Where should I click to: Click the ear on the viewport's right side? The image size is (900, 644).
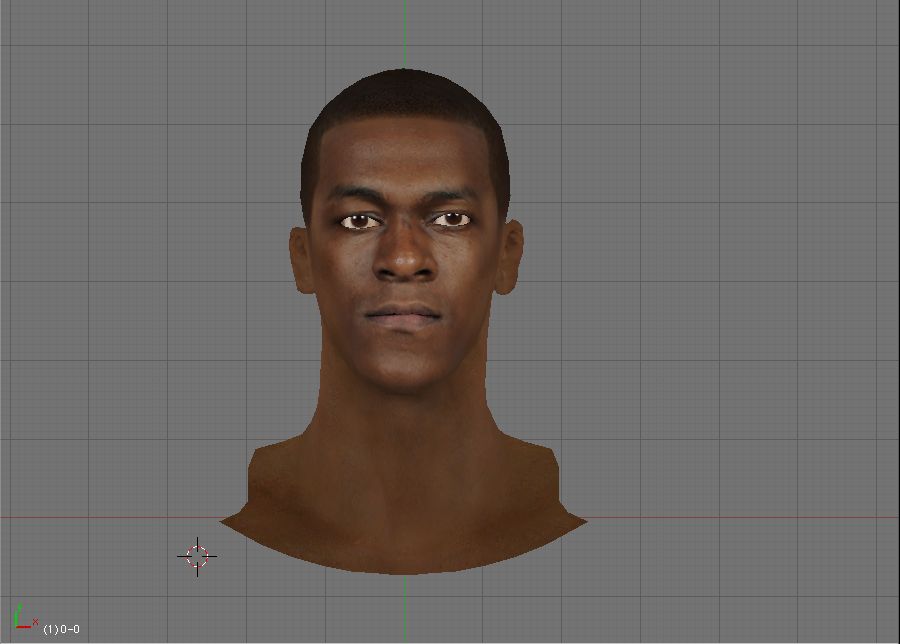point(511,260)
